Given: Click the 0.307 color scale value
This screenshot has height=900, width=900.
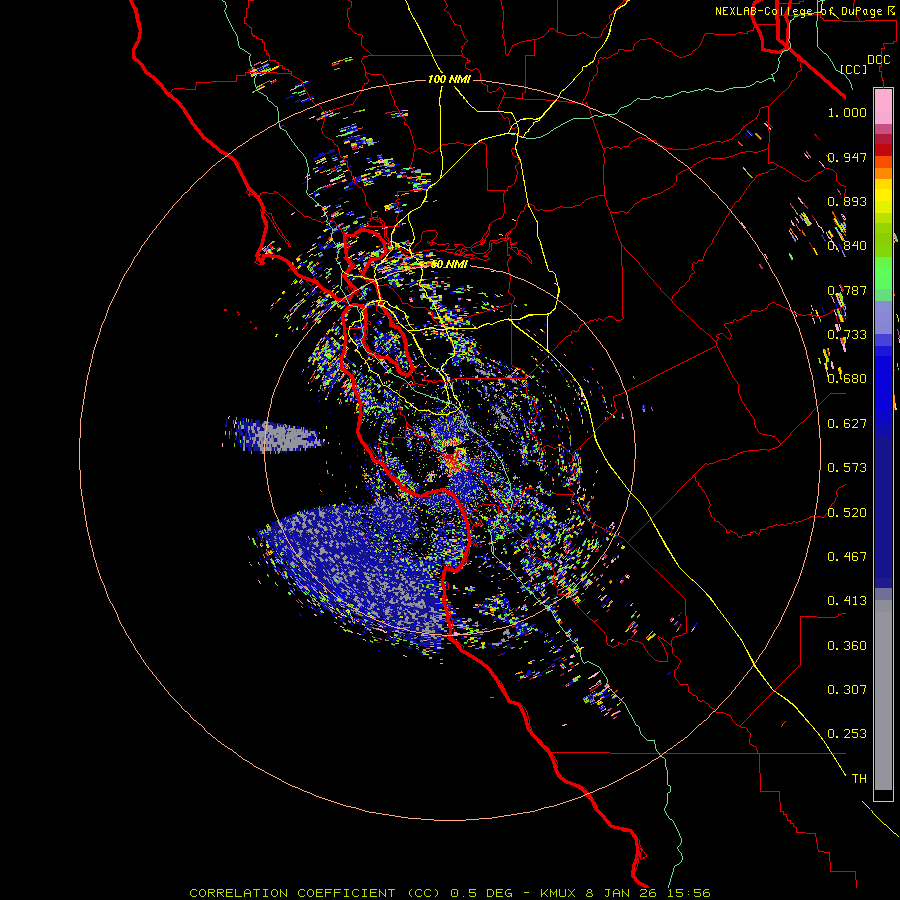Looking at the screenshot, I should [x=847, y=690].
